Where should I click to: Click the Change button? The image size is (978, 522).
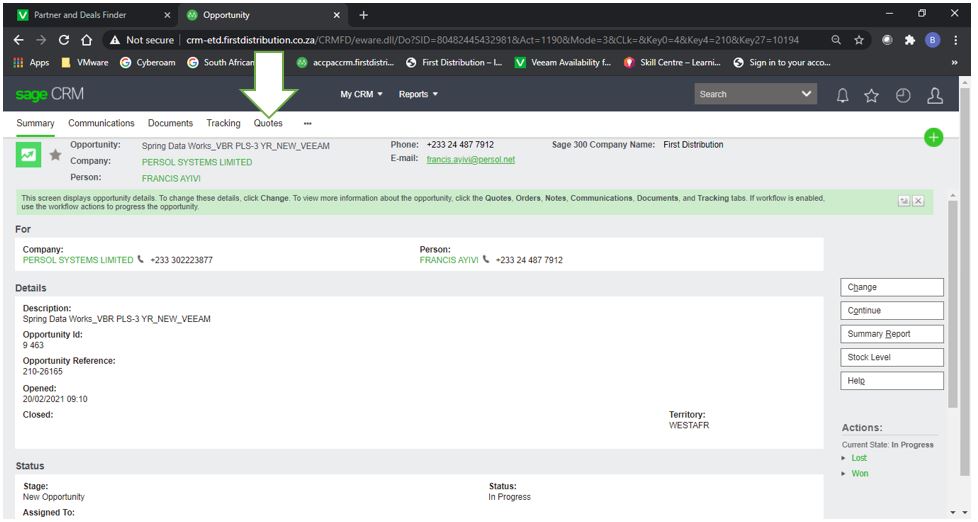891,287
